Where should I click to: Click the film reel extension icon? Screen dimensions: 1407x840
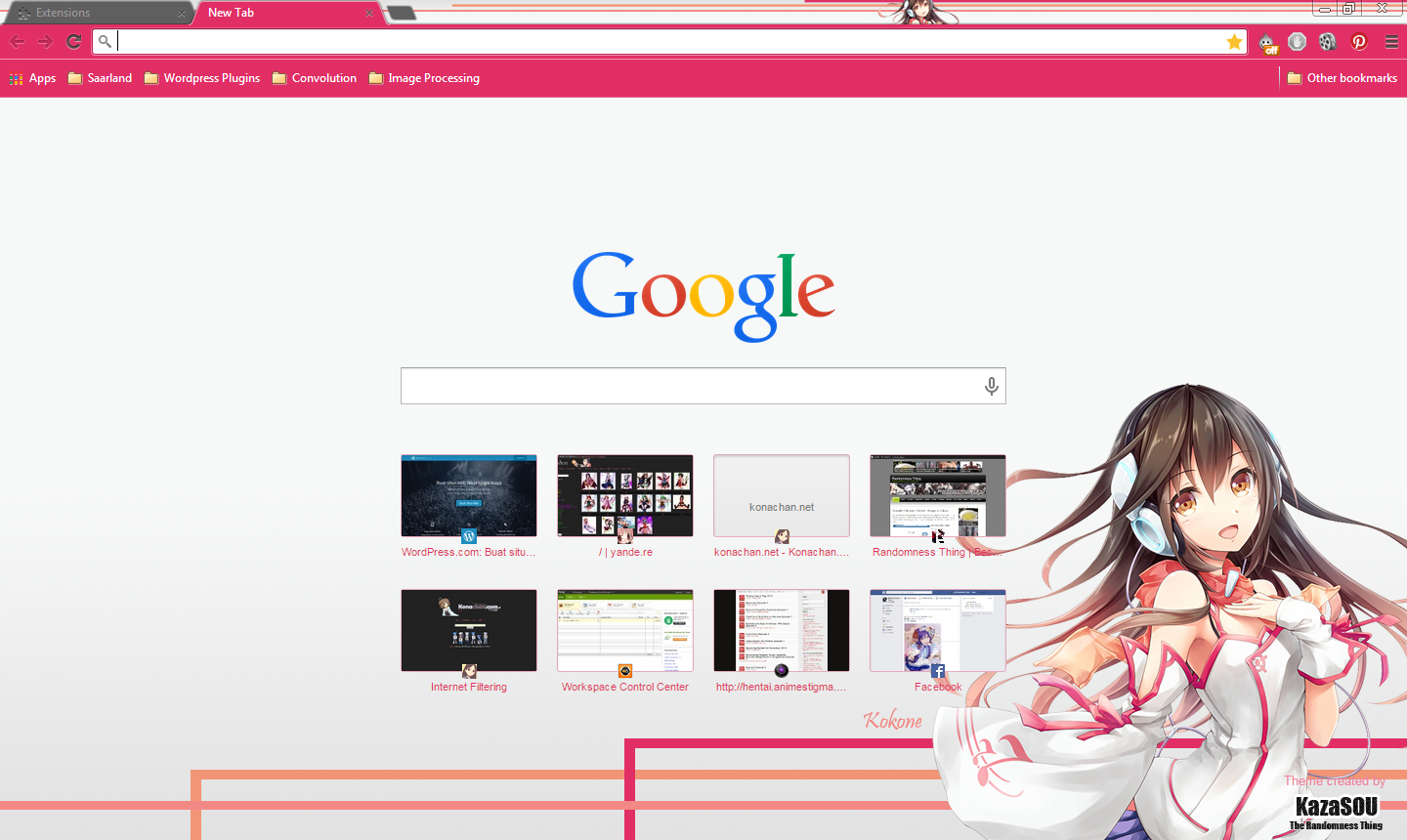1327,41
